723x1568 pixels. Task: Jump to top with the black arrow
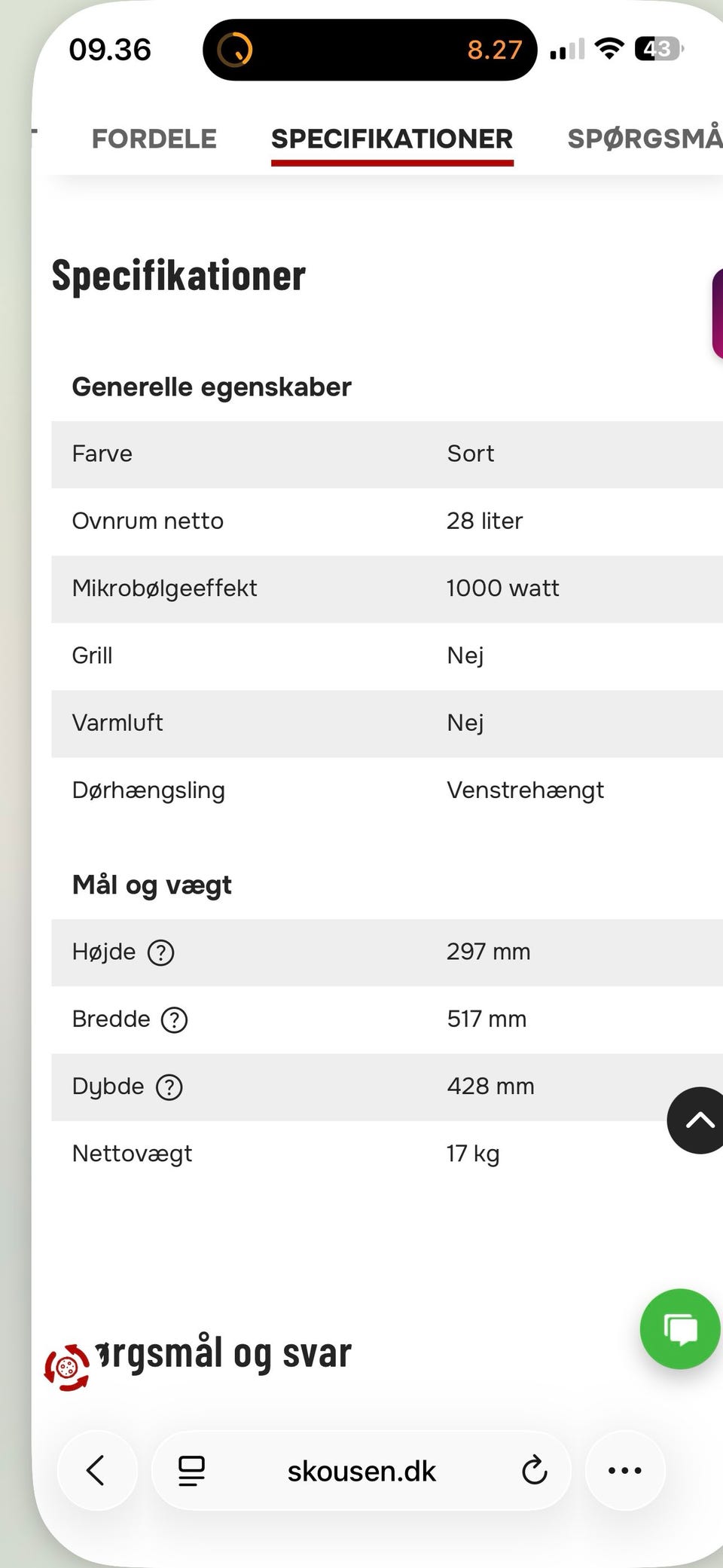coord(697,1120)
